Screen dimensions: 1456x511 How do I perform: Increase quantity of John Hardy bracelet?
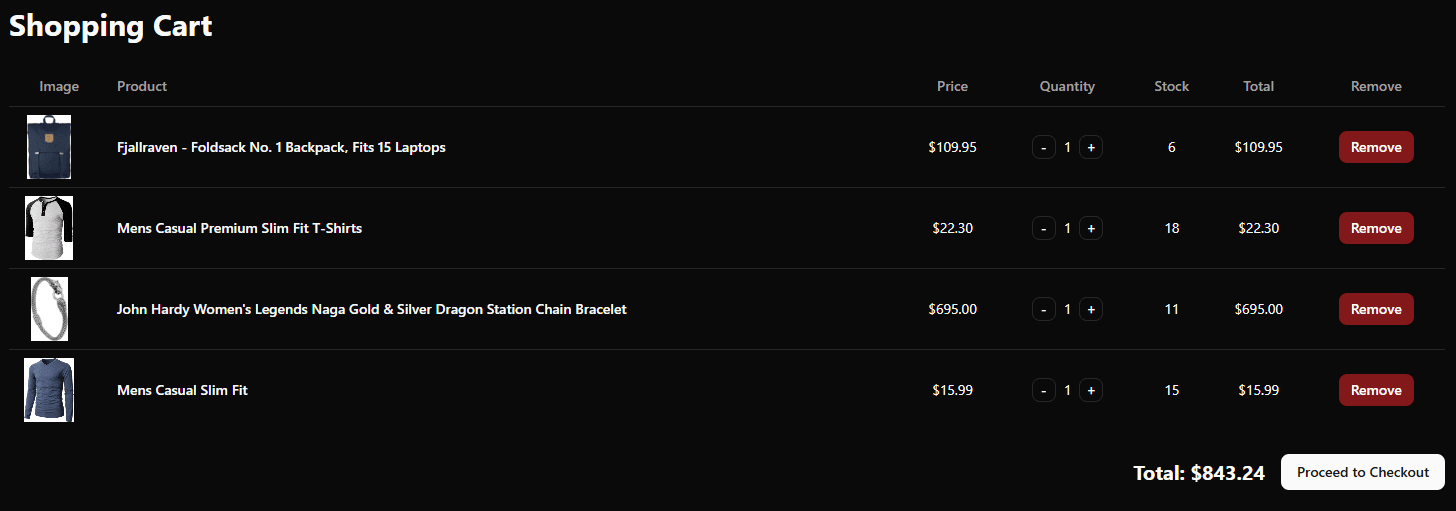point(1091,309)
